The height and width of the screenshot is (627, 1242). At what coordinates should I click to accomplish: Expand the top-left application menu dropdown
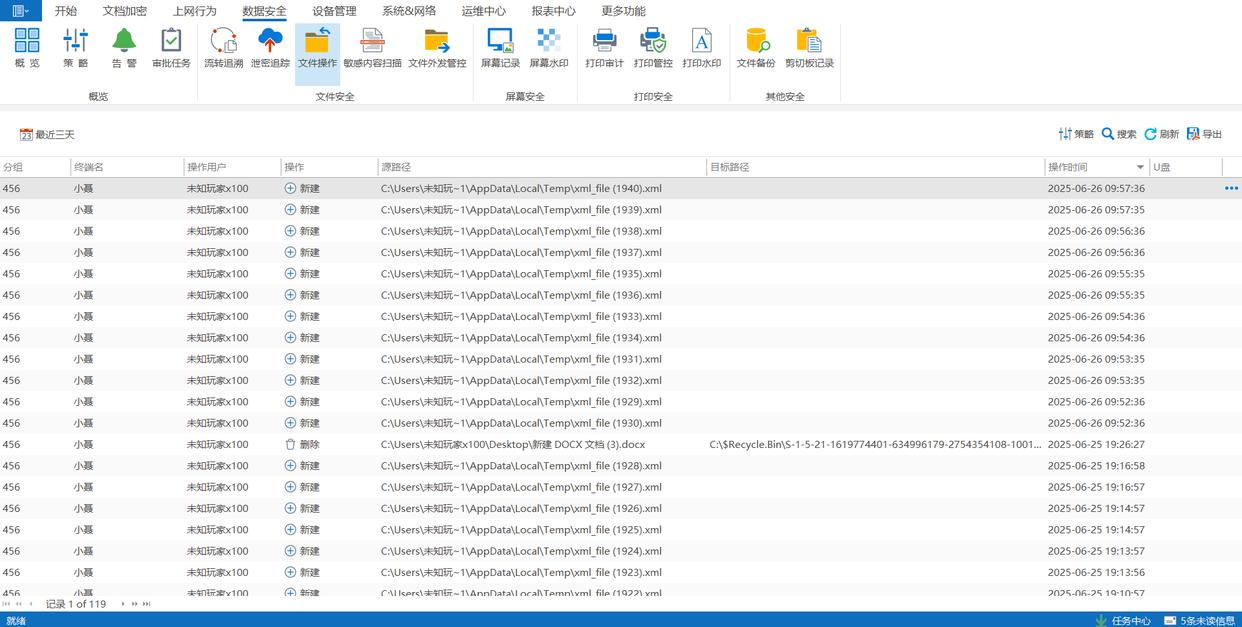pyautogui.click(x=20, y=11)
